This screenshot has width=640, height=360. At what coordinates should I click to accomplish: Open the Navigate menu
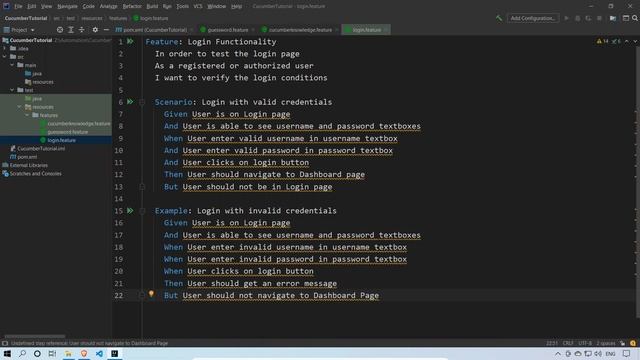(67, 6)
